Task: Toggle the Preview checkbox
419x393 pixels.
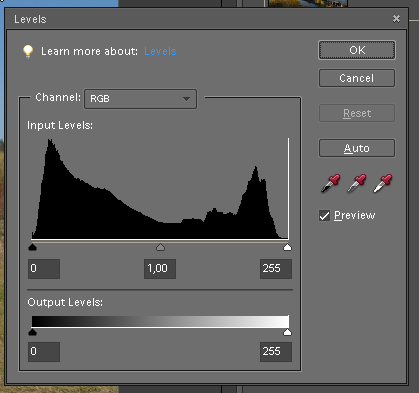Action: pos(324,215)
